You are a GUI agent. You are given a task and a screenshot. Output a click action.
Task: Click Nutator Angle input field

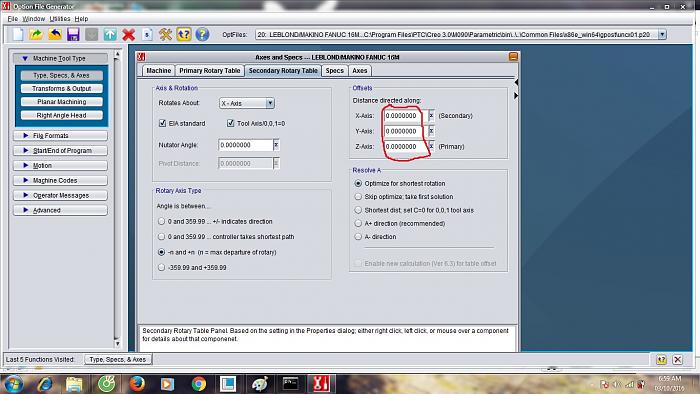[x=245, y=145]
